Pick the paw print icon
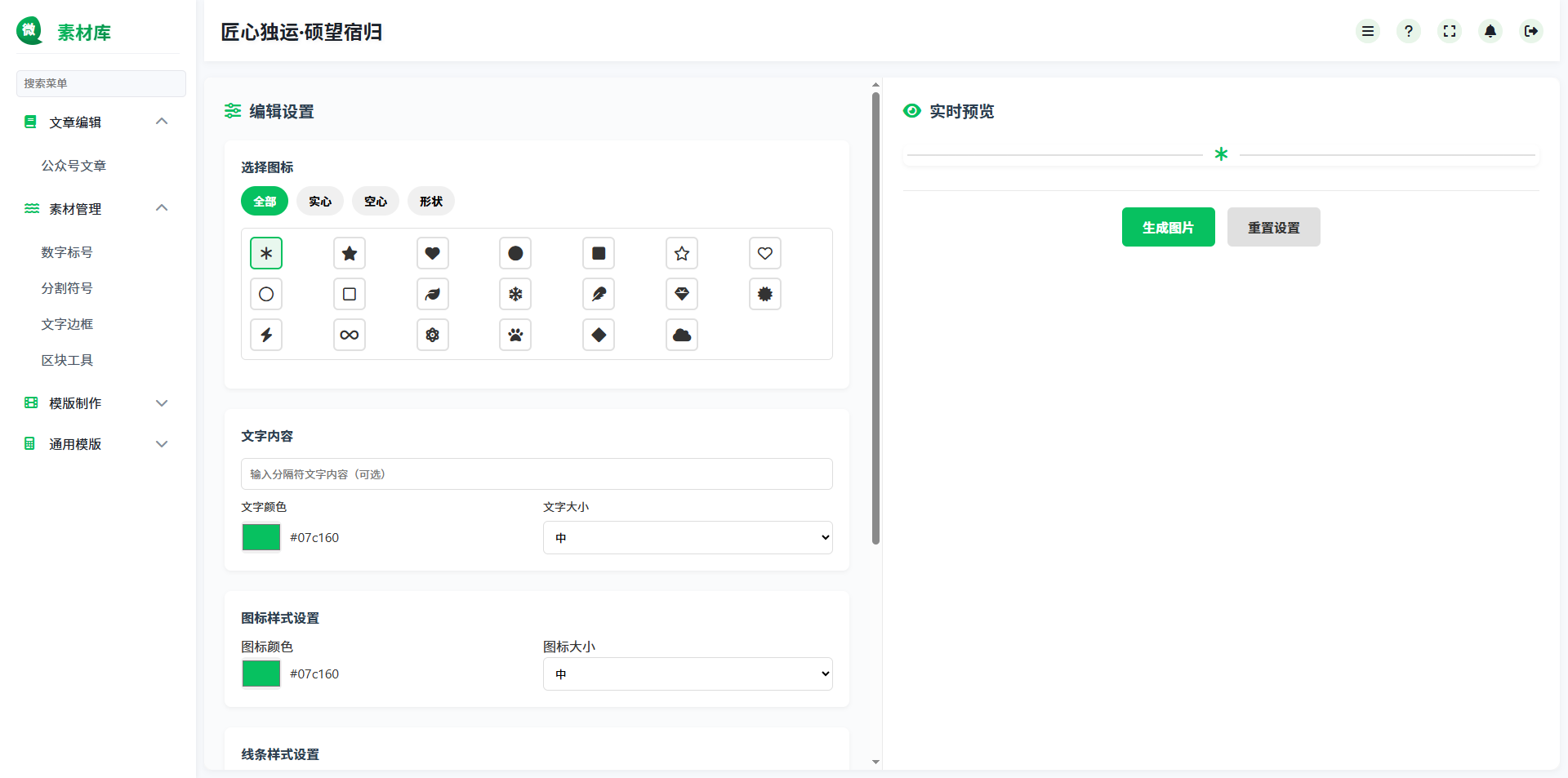The height and width of the screenshot is (778, 1568). click(x=515, y=335)
